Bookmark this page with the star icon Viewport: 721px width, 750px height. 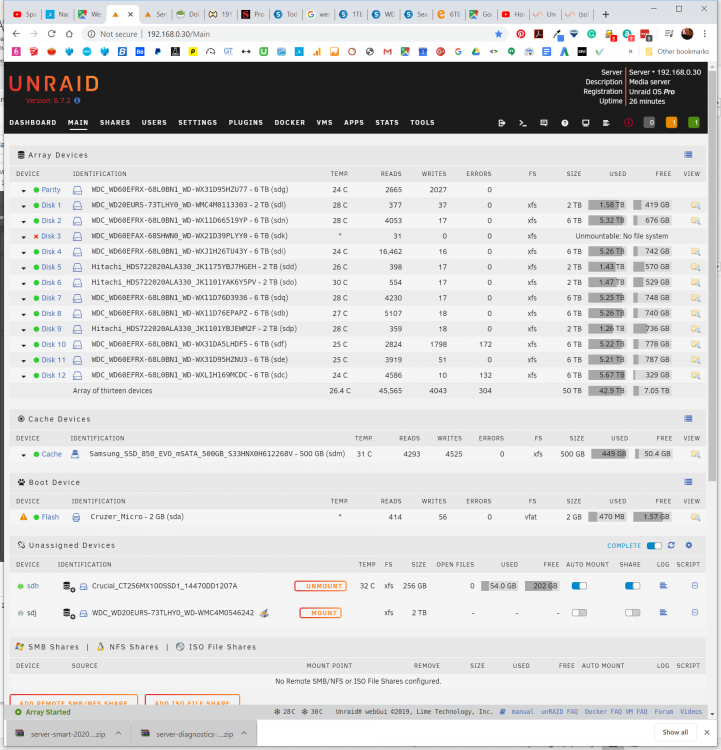click(499, 34)
